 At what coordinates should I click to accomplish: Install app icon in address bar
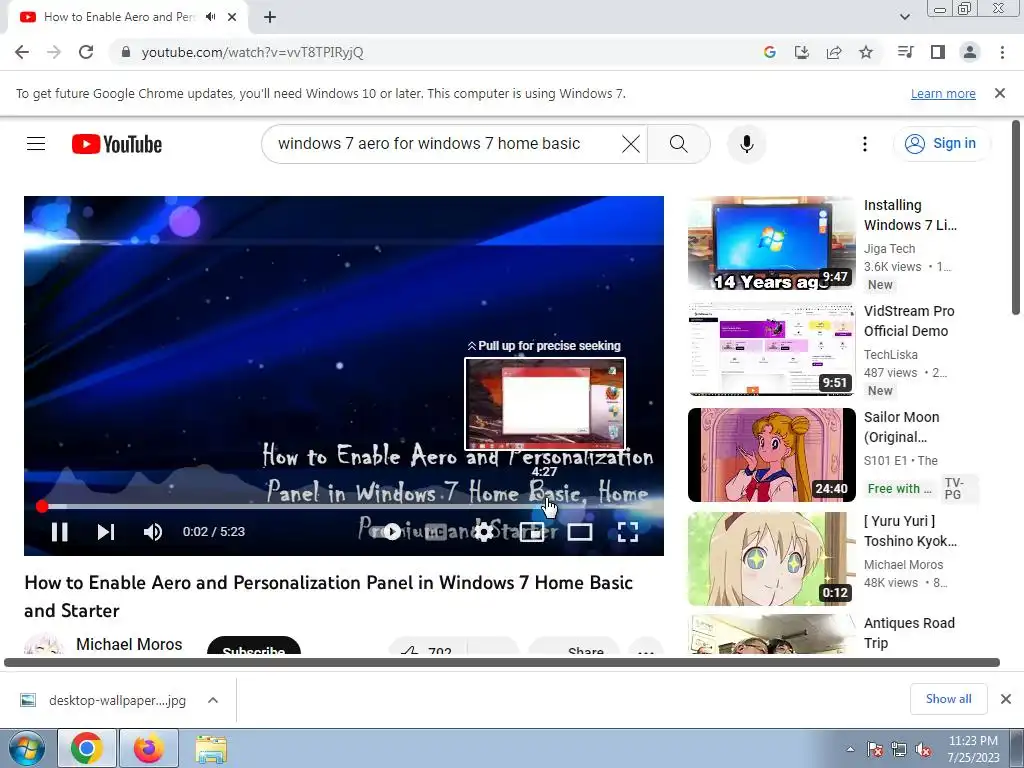(802, 52)
